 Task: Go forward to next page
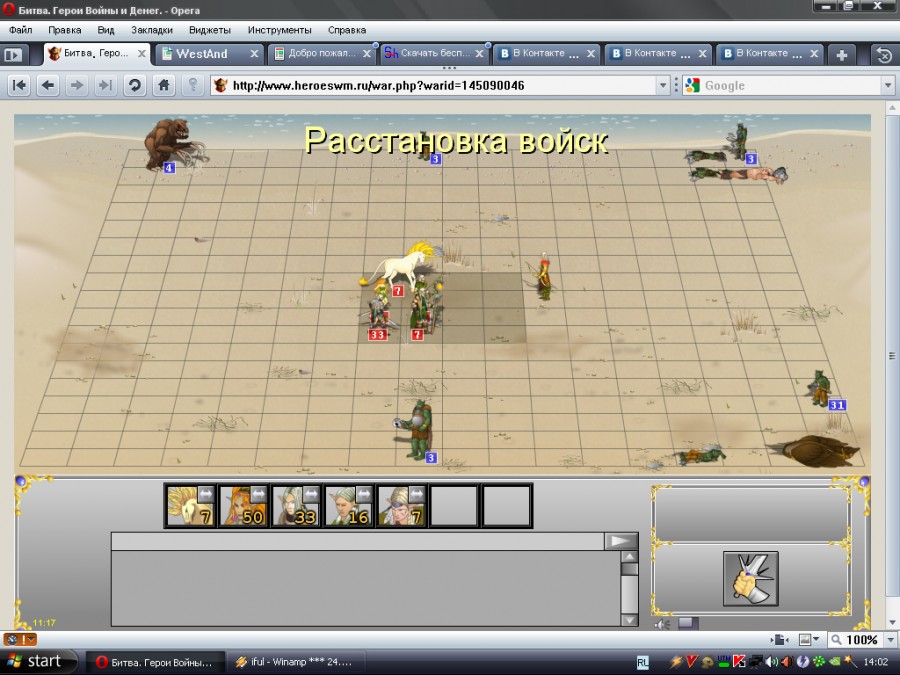coord(76,86)
